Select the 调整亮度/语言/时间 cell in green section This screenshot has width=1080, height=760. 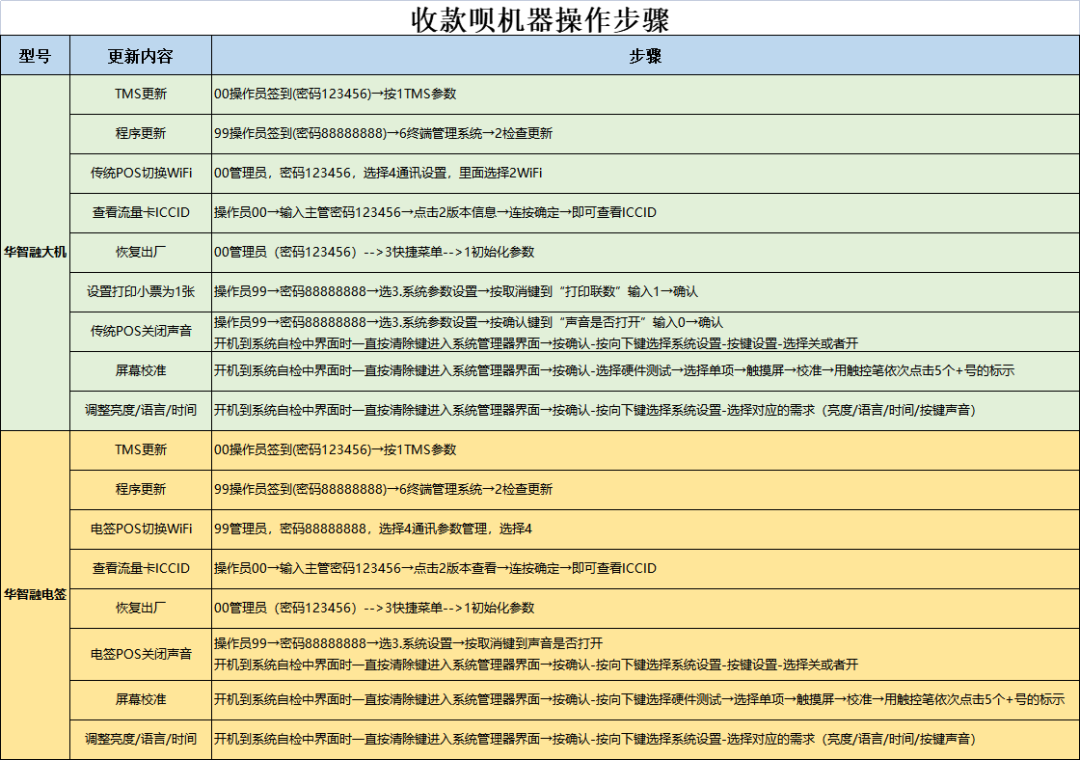click(x=140, y=409)
